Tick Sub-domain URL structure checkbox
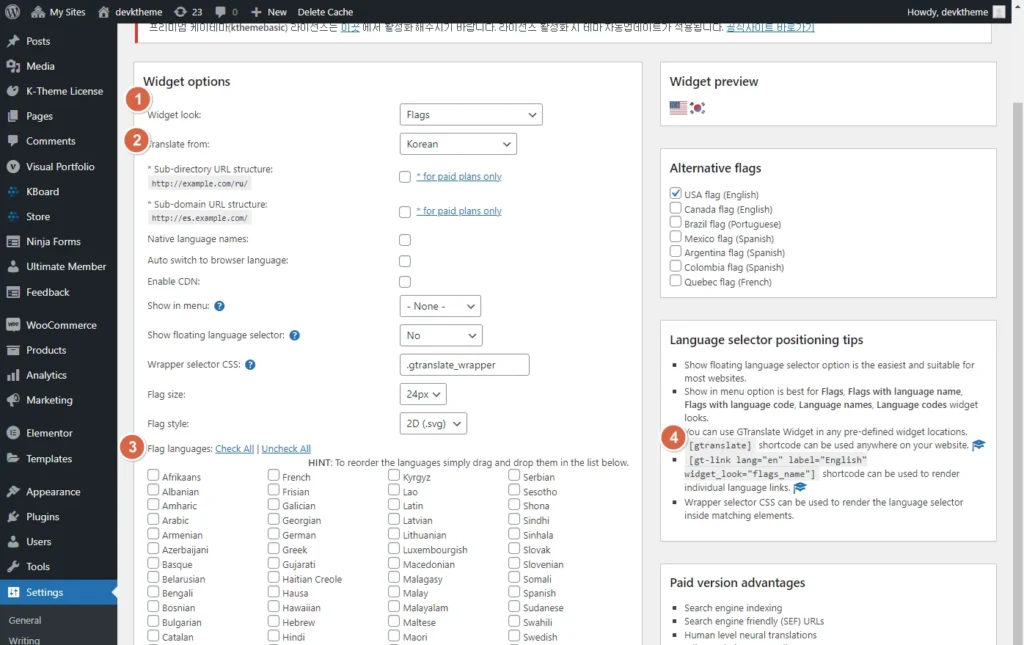Viewport: 1024px width, 645px height. pos(405,212)
